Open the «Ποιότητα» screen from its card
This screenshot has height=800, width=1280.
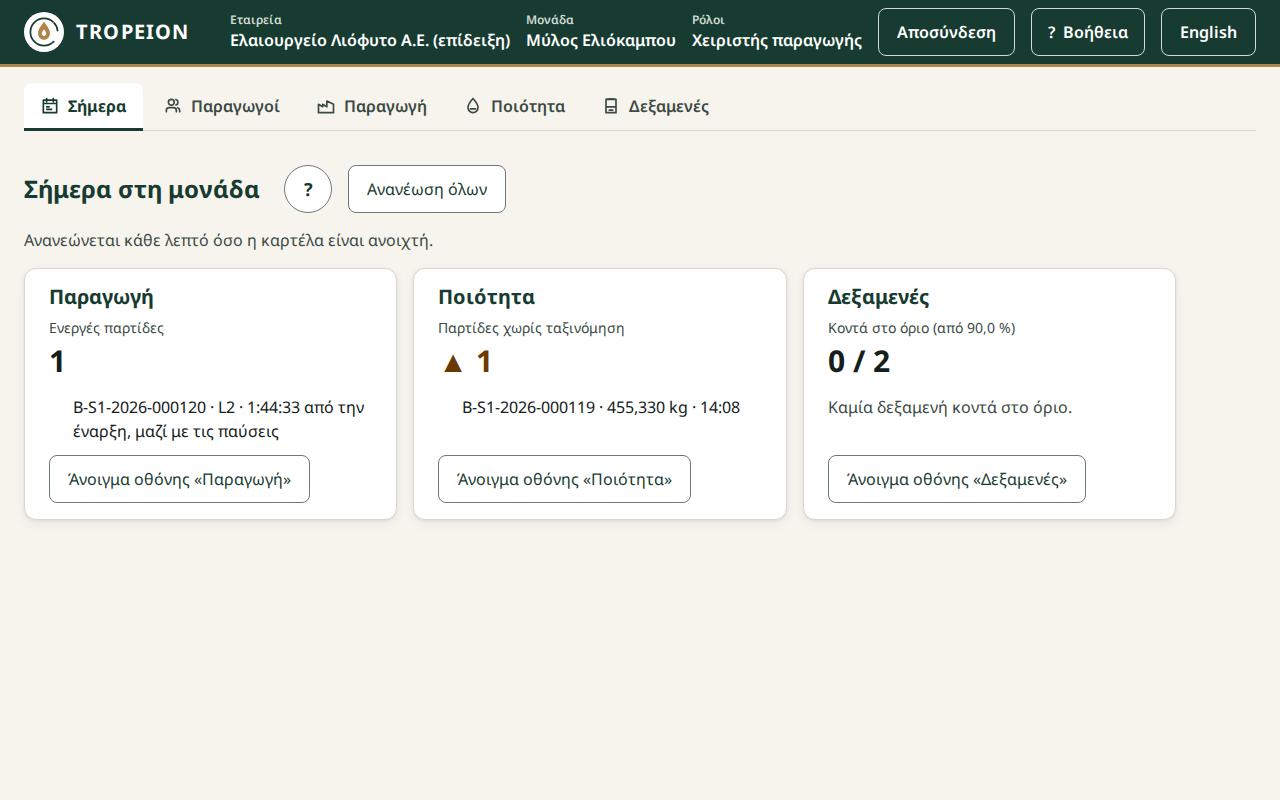click(564, 479)
